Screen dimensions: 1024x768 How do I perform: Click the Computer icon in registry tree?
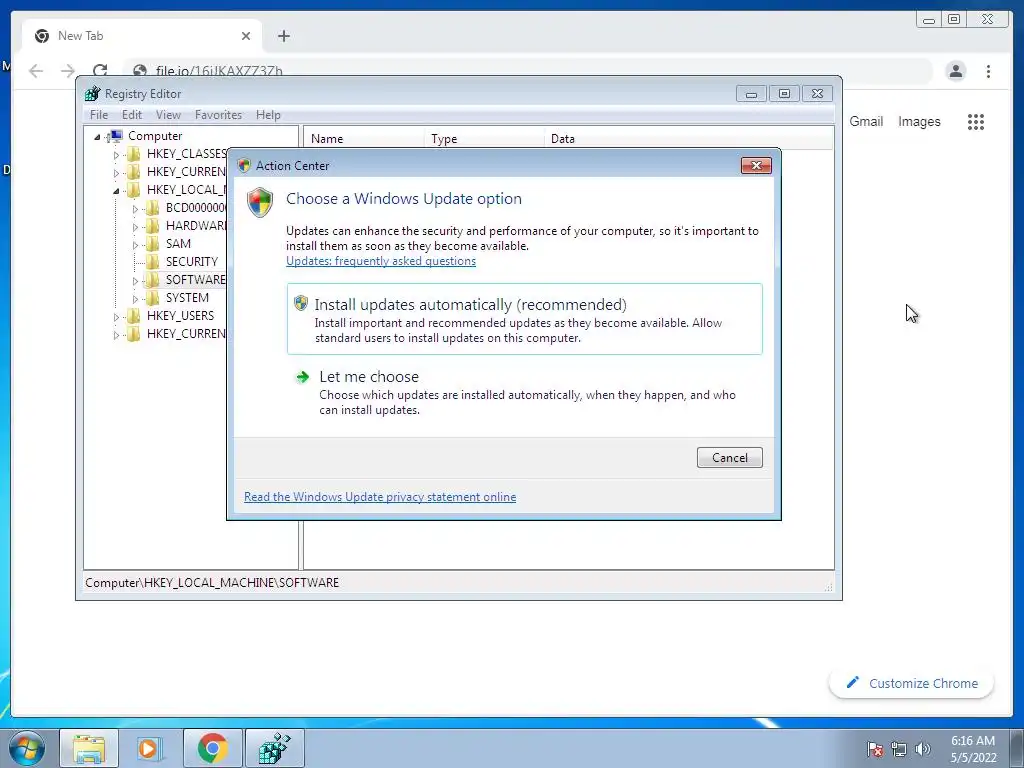pos(116,136)
